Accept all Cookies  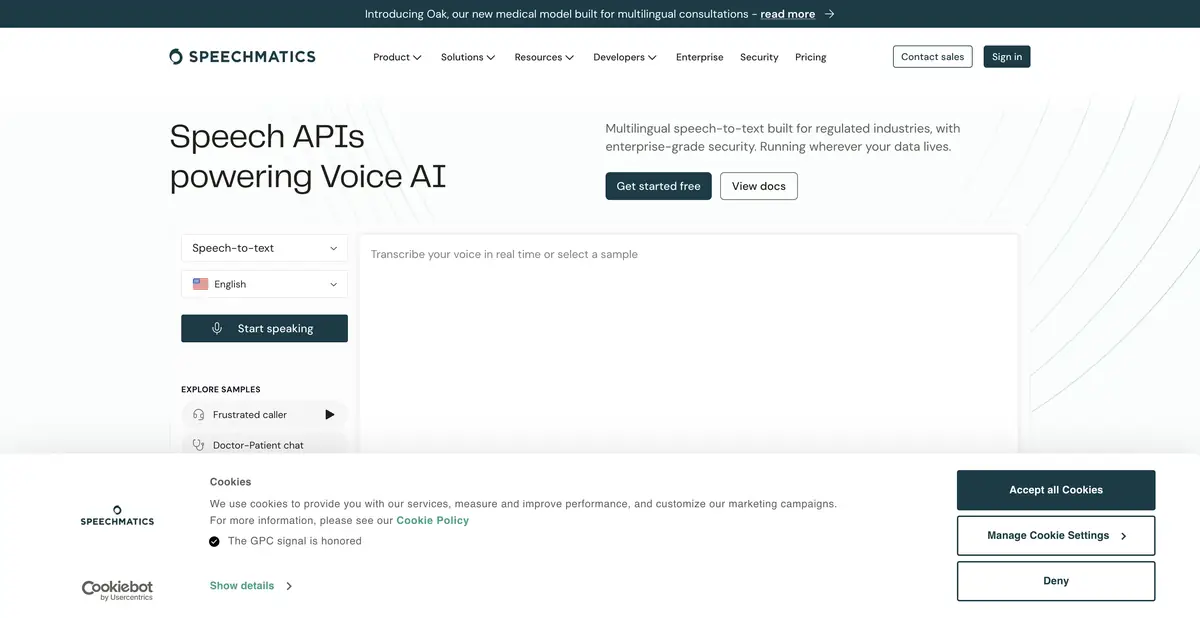[x=1056, y=490]
